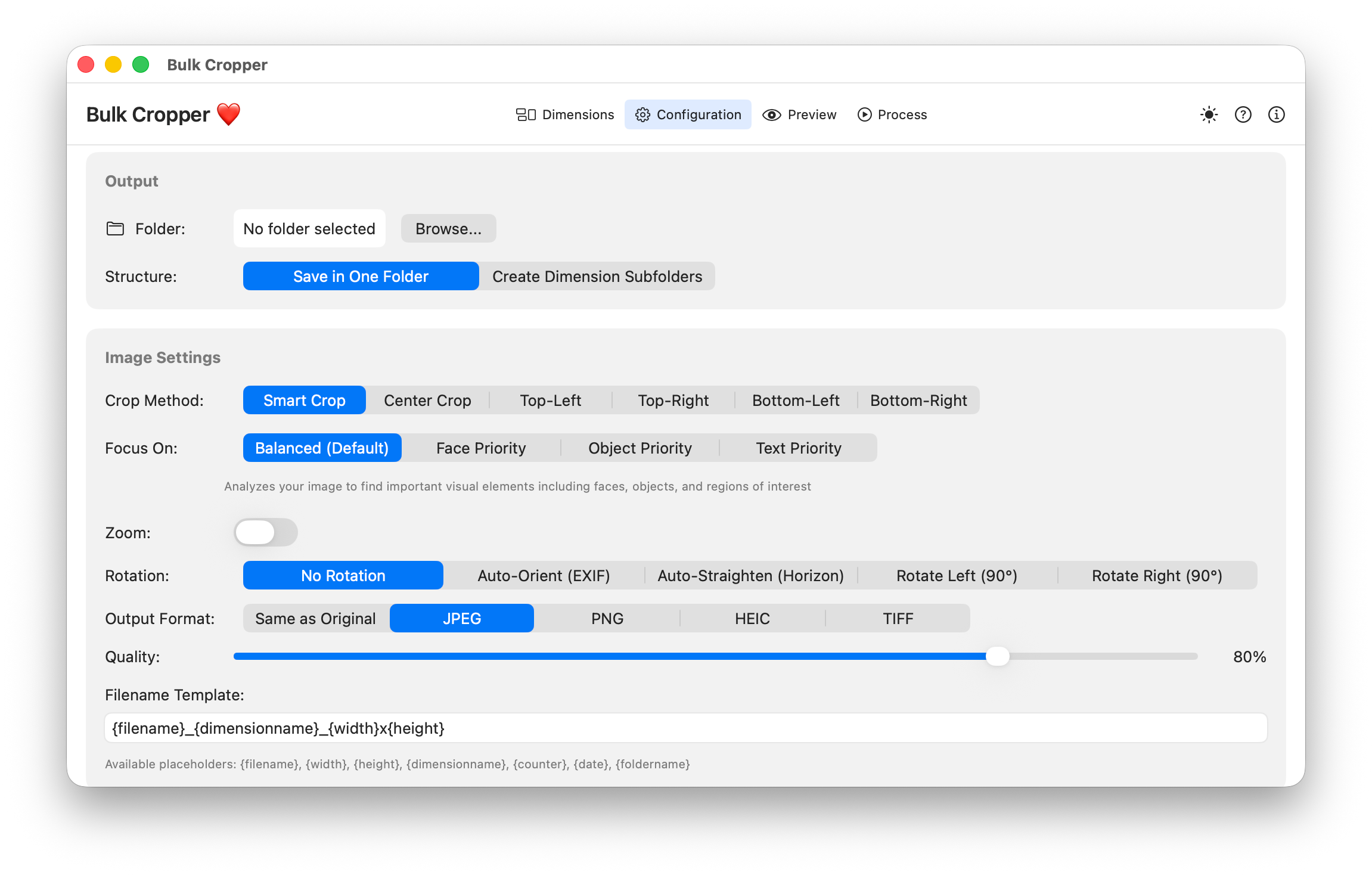Show app info via the info icon
This screenshot has width=1372, height=875.
pos(1276,114)
